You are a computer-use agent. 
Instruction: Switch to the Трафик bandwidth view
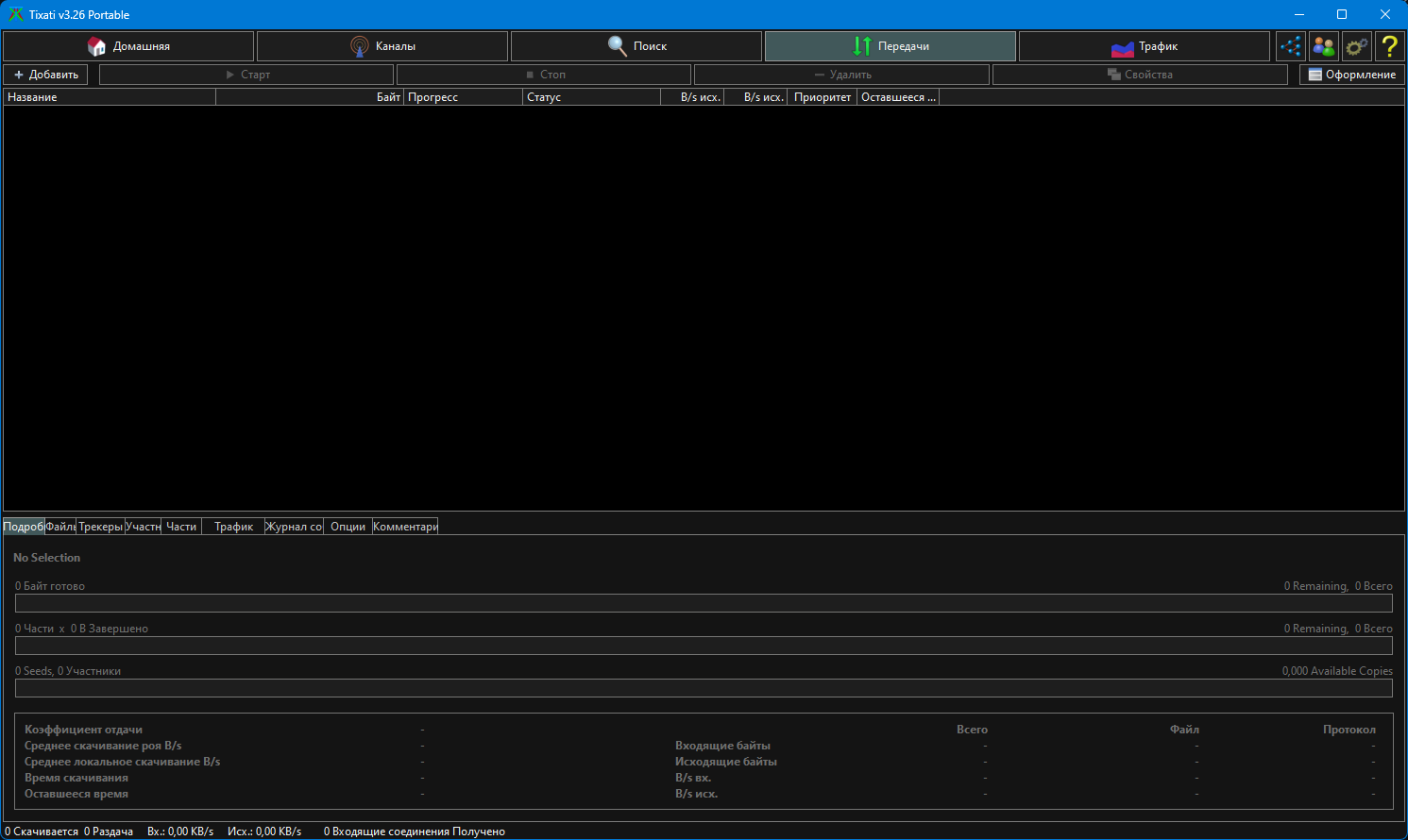(x=1144, y=46)
